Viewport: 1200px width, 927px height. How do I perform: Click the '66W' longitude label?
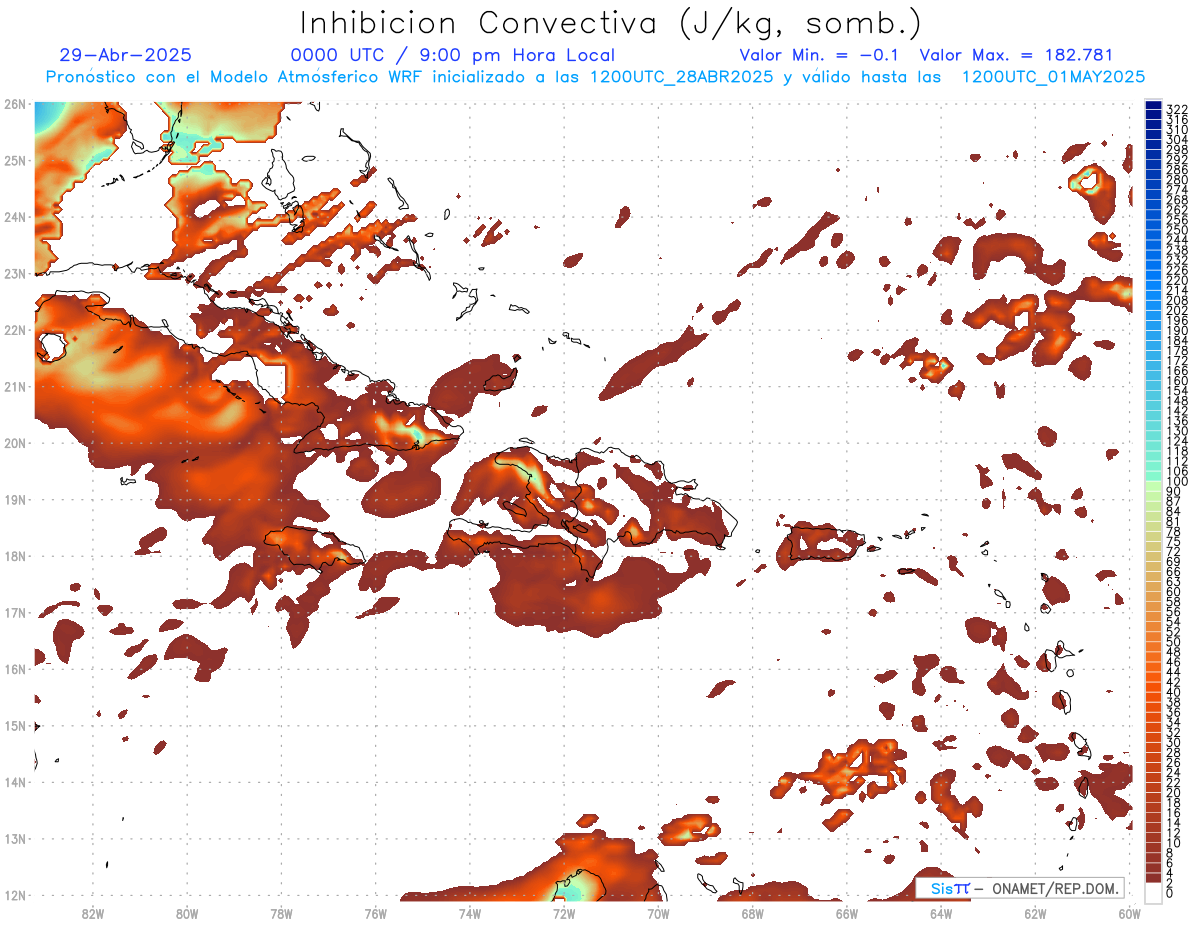click(x=847, y=914)
